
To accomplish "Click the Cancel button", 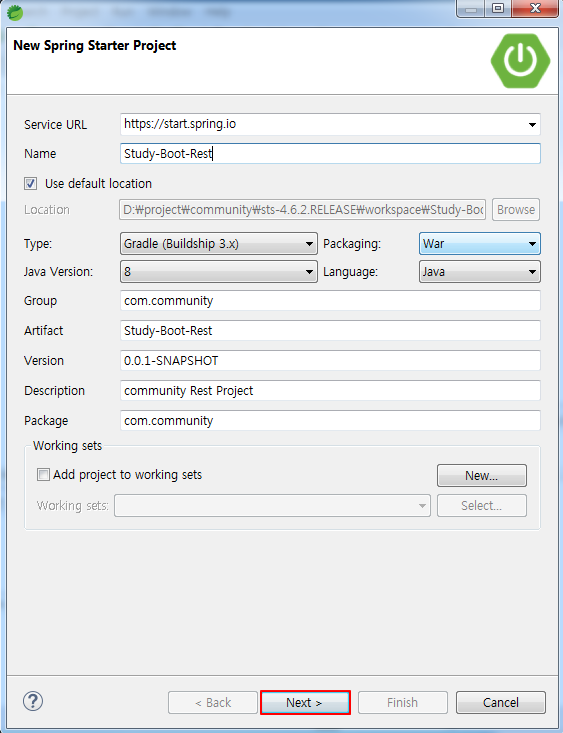I will point(501,702).
